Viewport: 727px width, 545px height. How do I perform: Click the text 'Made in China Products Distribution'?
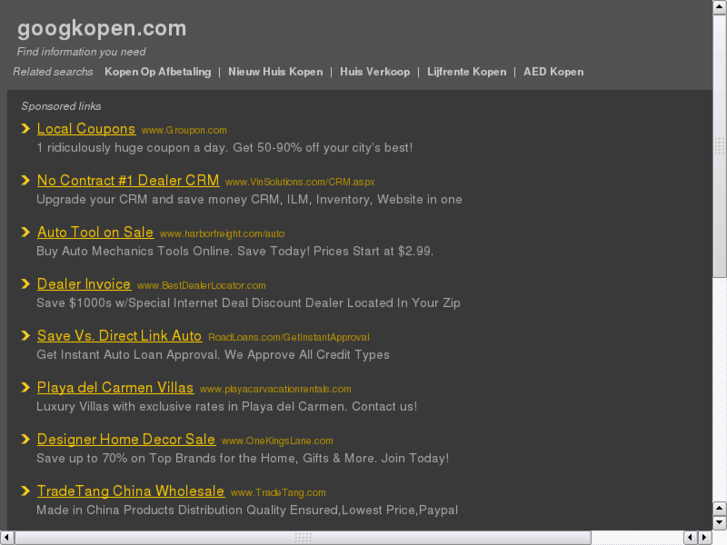click(x=140, y=510)
